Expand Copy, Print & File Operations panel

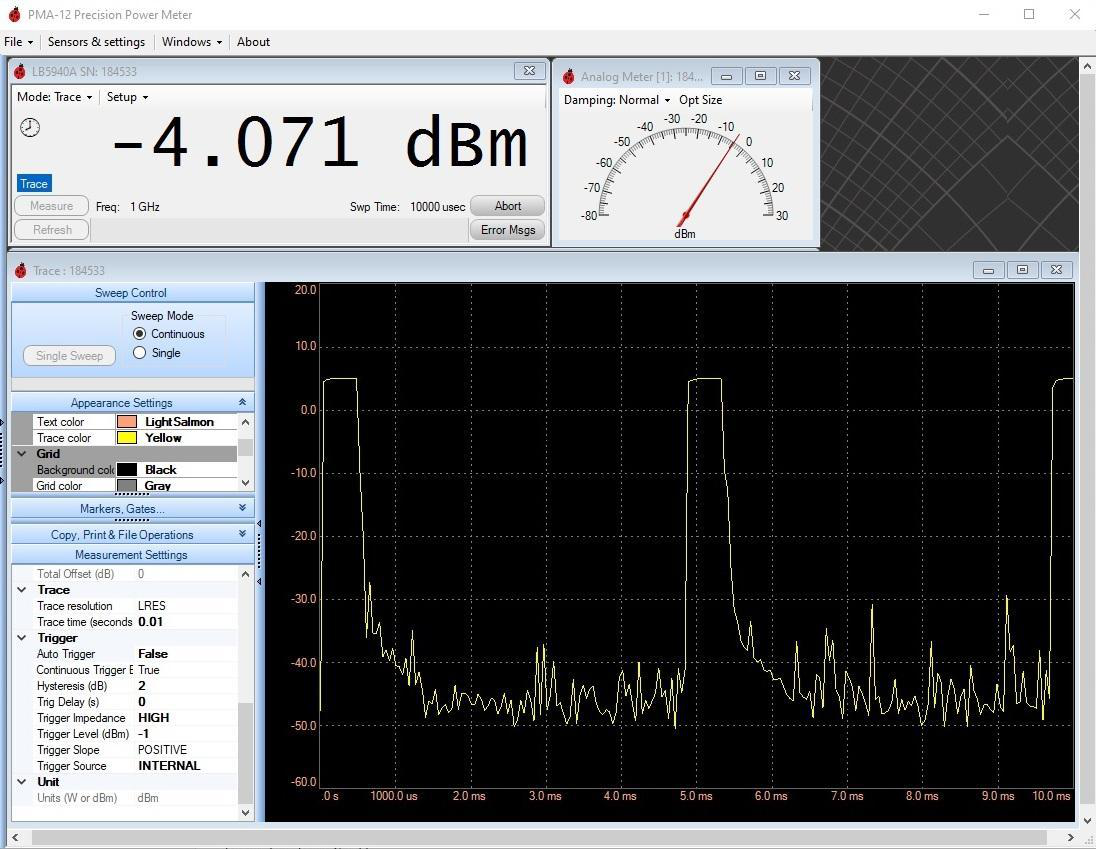(x=242, y=534)
